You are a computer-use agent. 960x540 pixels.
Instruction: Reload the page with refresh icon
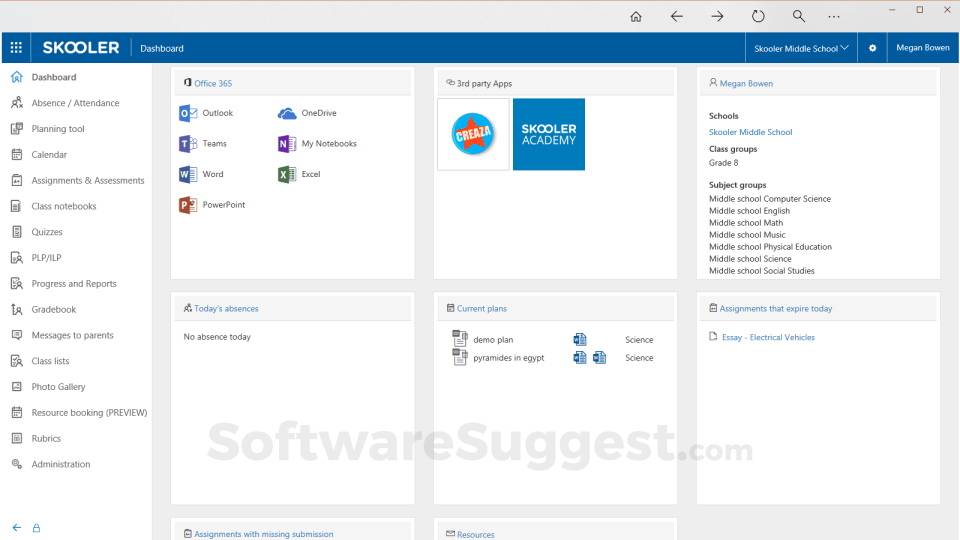pyautogui.click(x=758, y=17)
